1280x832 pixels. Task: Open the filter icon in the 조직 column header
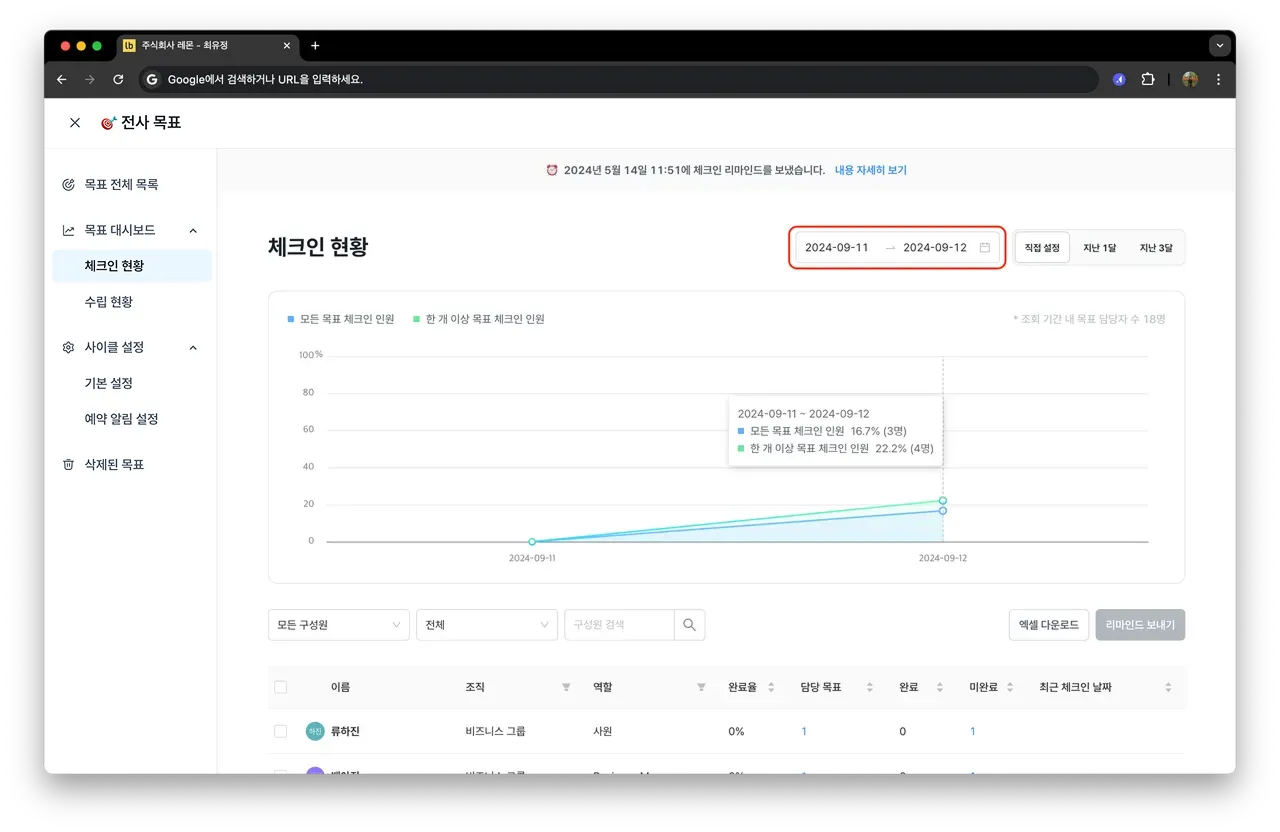click(566, 688)
